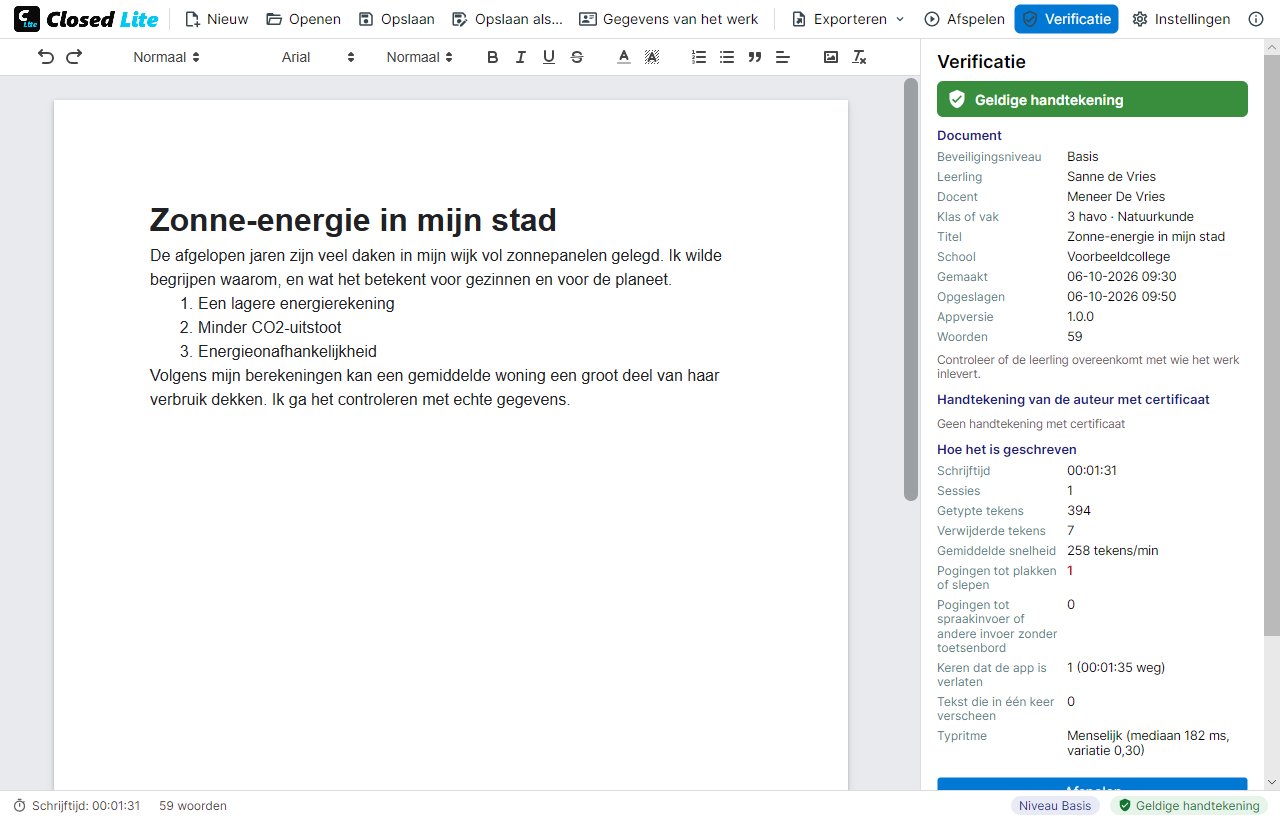Screen dimensions: 1280x820
Task: Save the work with Opslaan
Action: (396, 19)
